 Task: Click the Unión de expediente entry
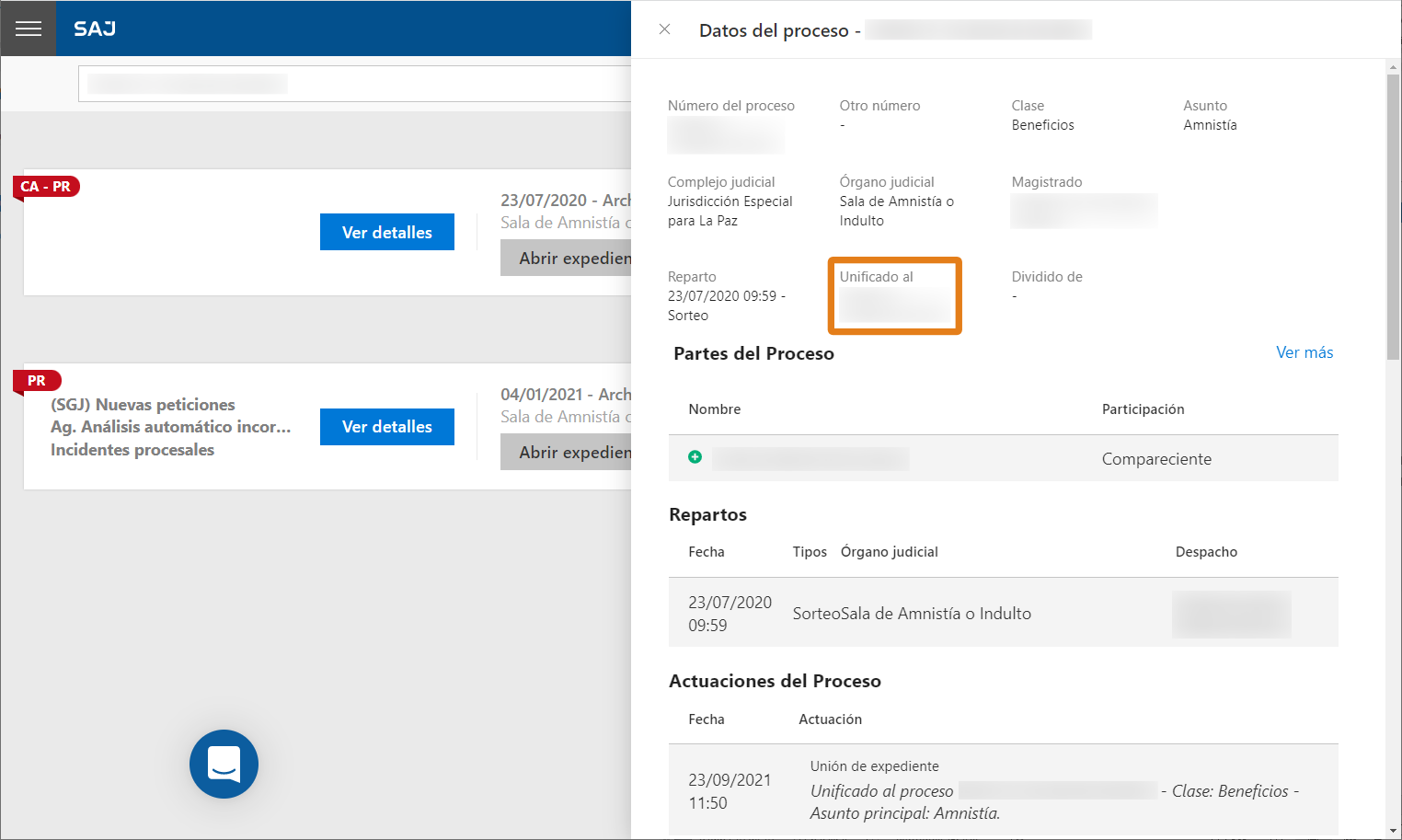click(x=875, y=766)
